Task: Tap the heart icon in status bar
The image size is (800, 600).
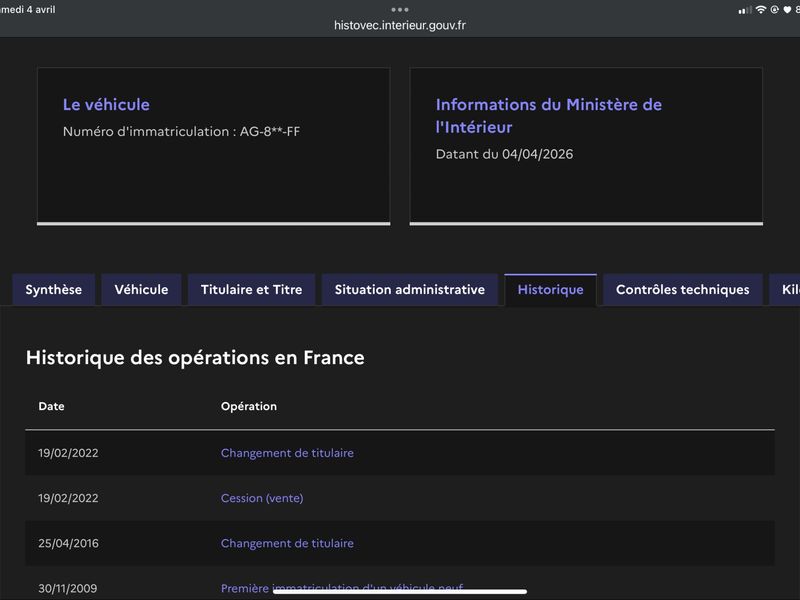Action: point(787,10)
